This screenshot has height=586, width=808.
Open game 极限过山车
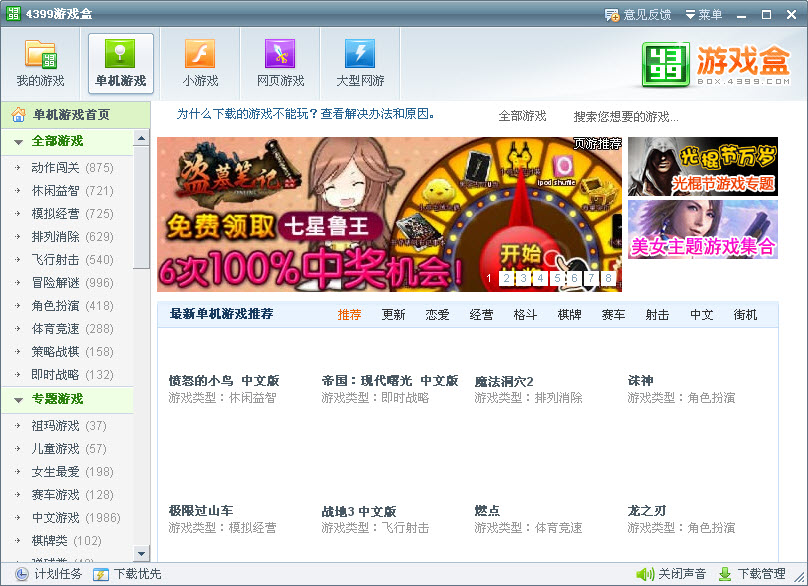[201, 511]
